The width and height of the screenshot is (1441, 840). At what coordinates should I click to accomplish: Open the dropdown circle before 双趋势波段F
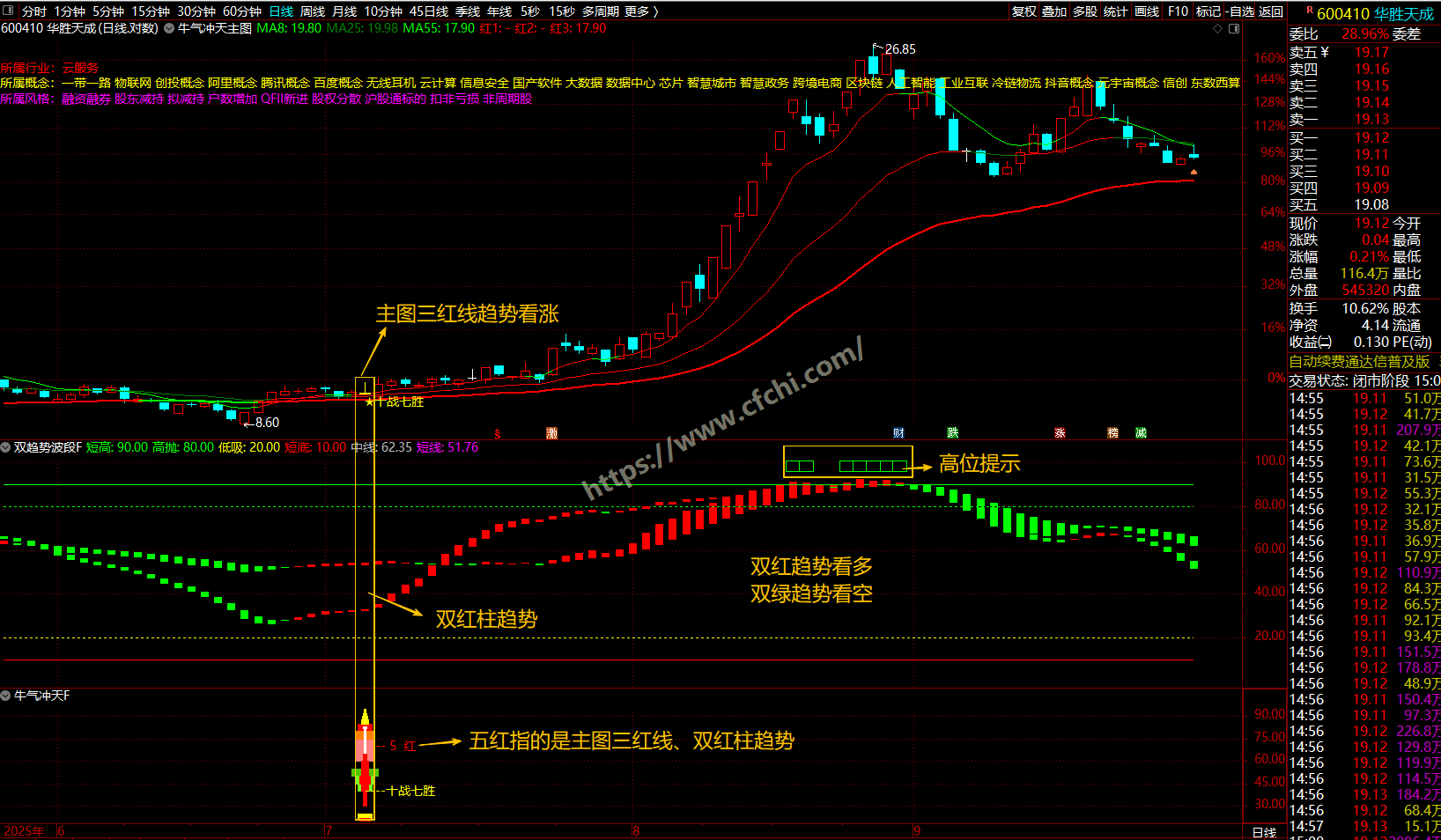[x=6, y=447]
